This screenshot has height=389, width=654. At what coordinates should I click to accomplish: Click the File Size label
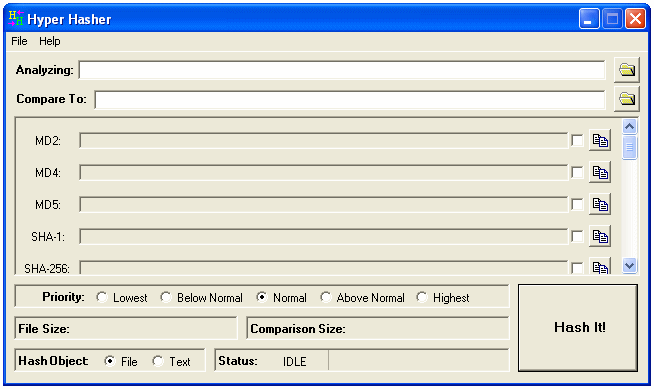click(x=44, y=329)
